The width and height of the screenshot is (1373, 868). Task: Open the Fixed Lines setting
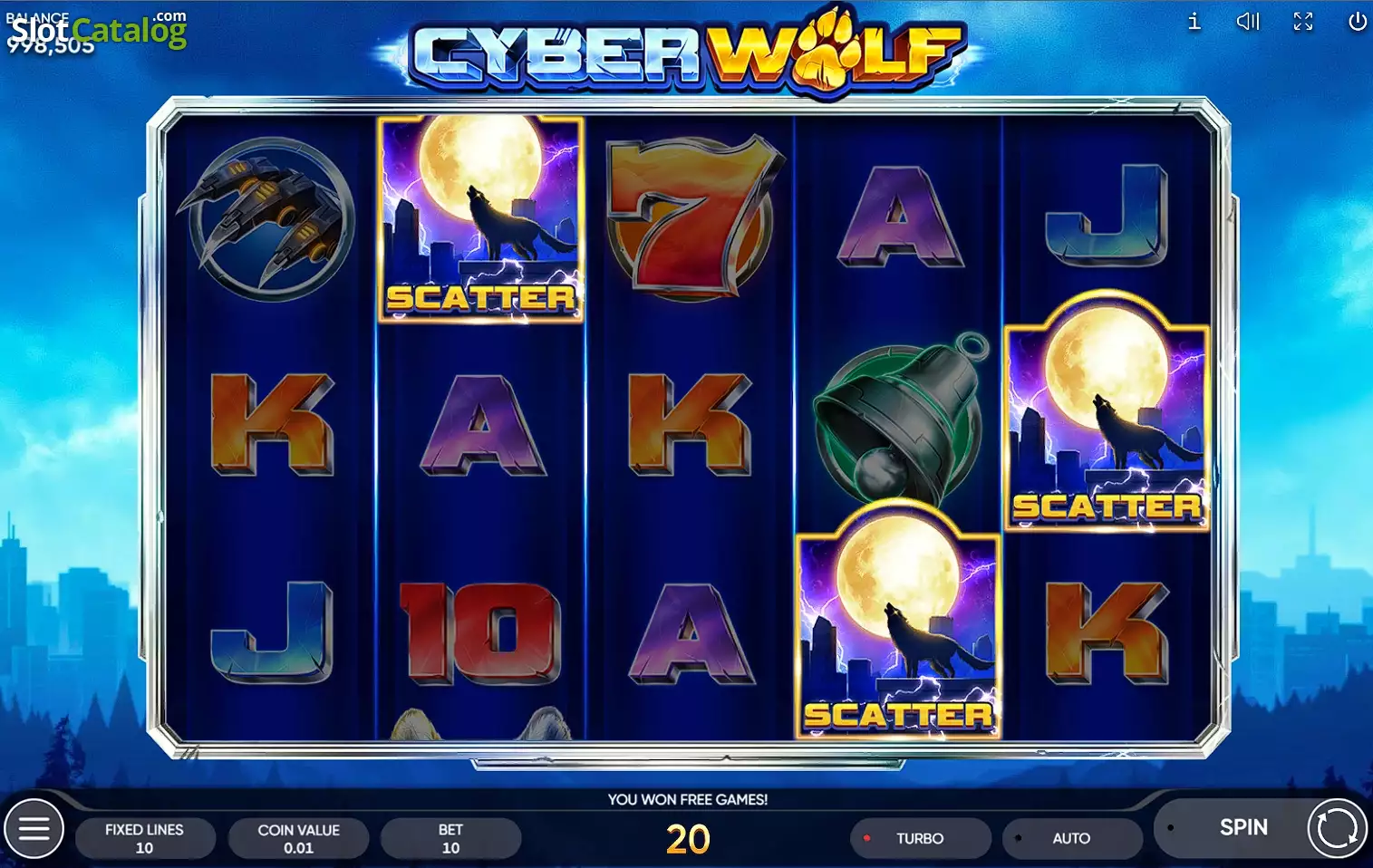tap(145, 838)
